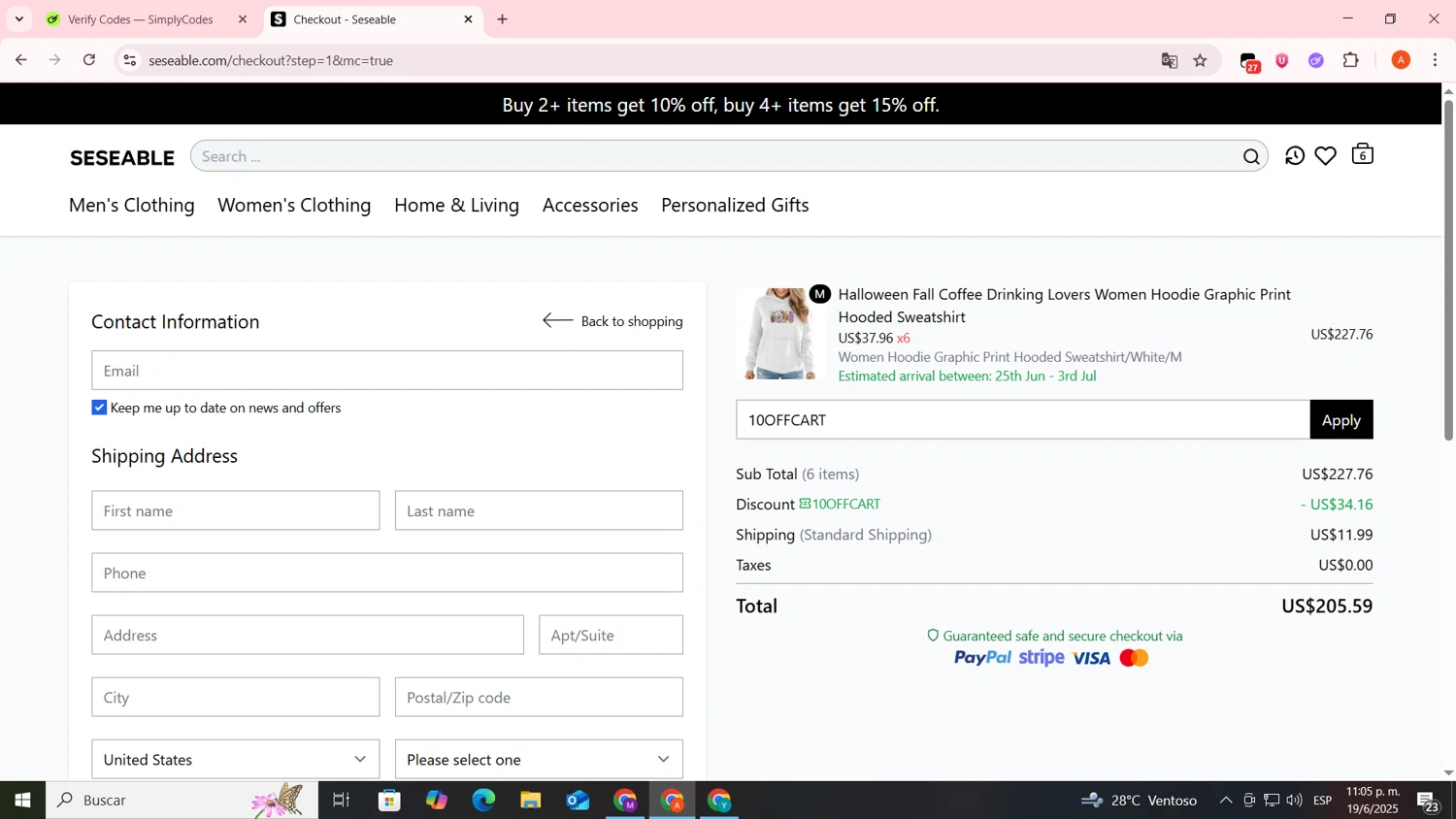The image size is (1456, 819).
Task: Click the applied discount code 10OFFCART label
Action: pyautogui.click(x=840, y=504)
